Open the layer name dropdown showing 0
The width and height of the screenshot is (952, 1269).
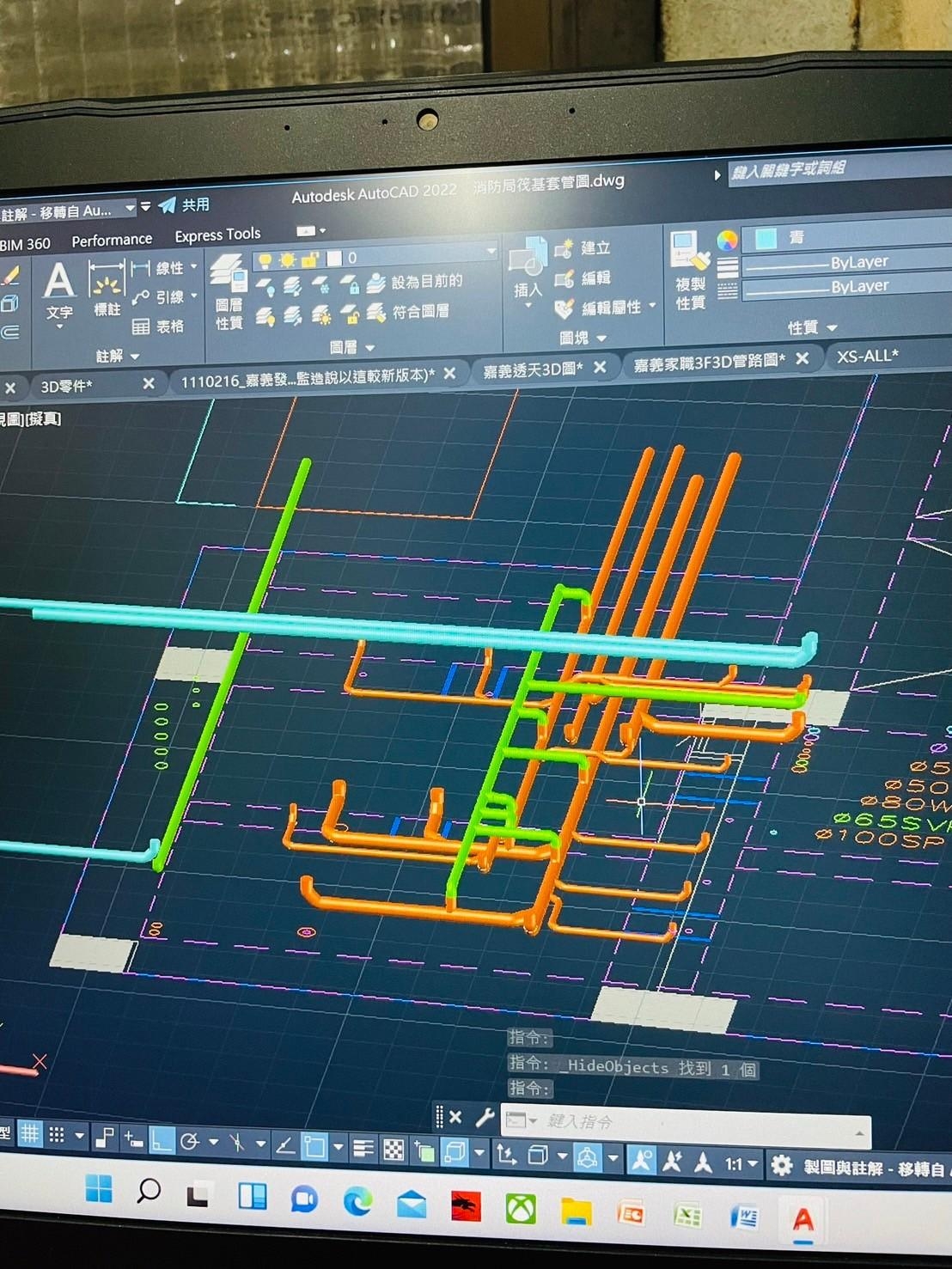click(x=491, y=251)
